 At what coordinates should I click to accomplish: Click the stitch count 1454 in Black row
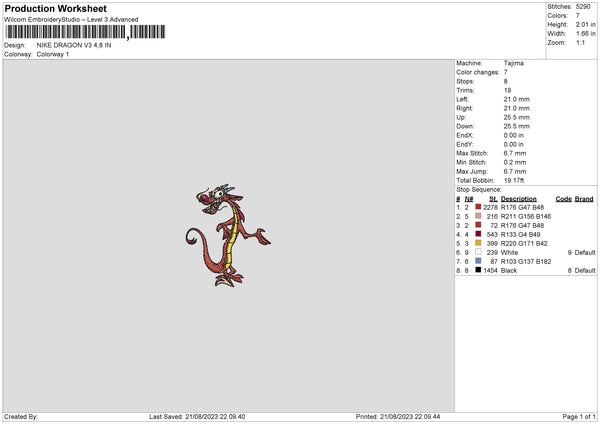(490, 271)
